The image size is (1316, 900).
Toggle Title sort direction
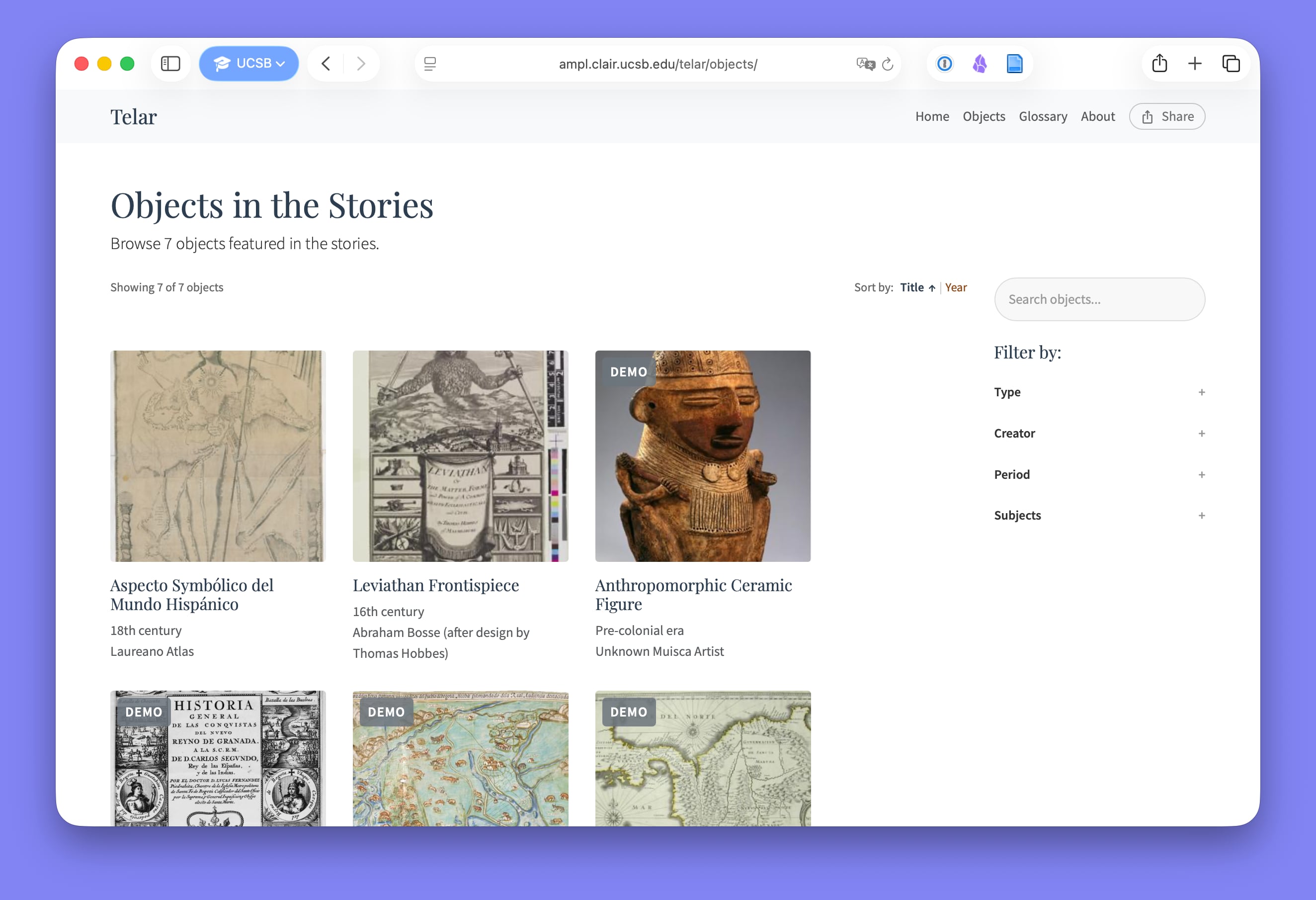pos(917,288)
